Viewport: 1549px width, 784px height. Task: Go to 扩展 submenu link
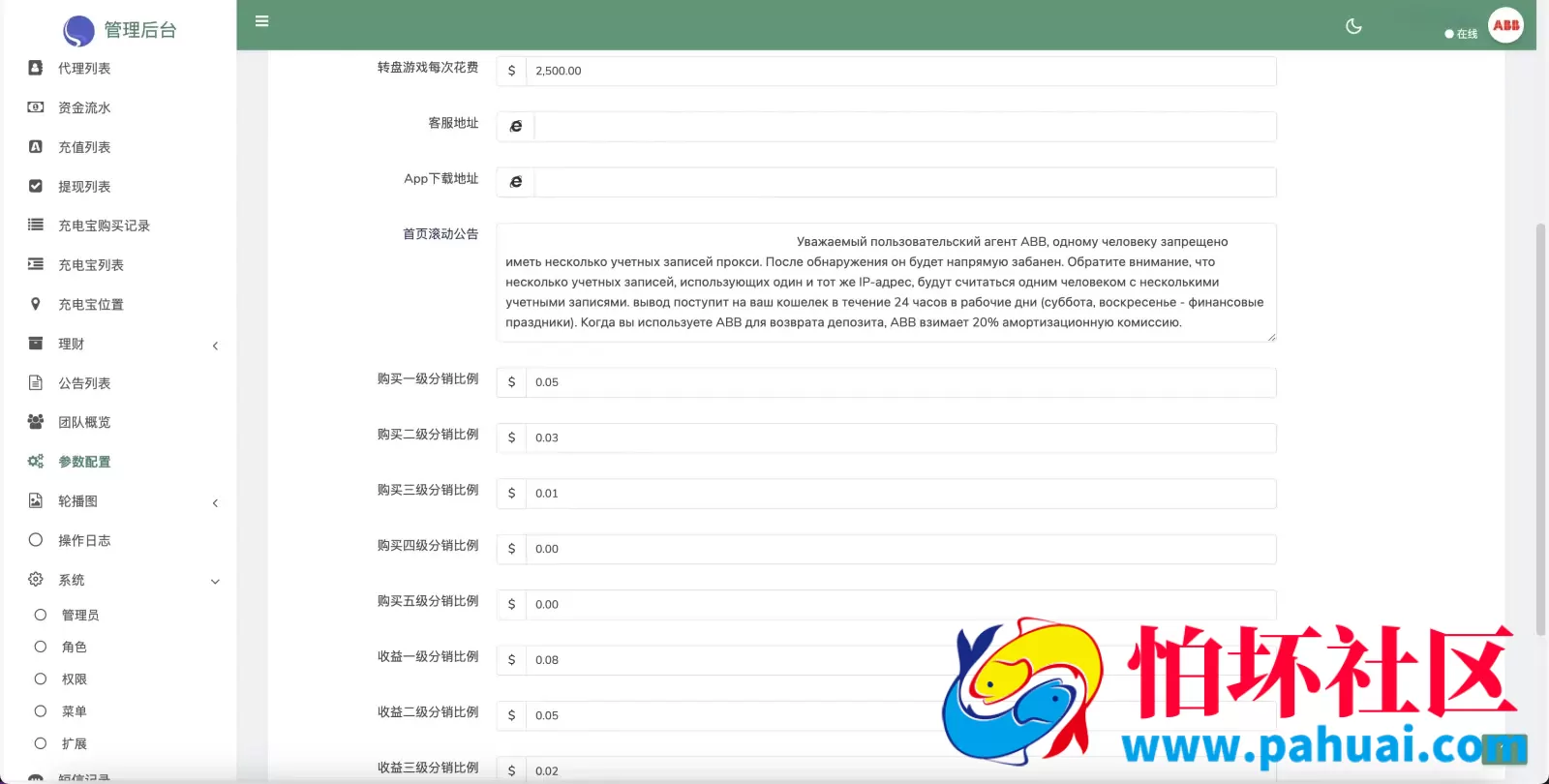coord(75,744)
